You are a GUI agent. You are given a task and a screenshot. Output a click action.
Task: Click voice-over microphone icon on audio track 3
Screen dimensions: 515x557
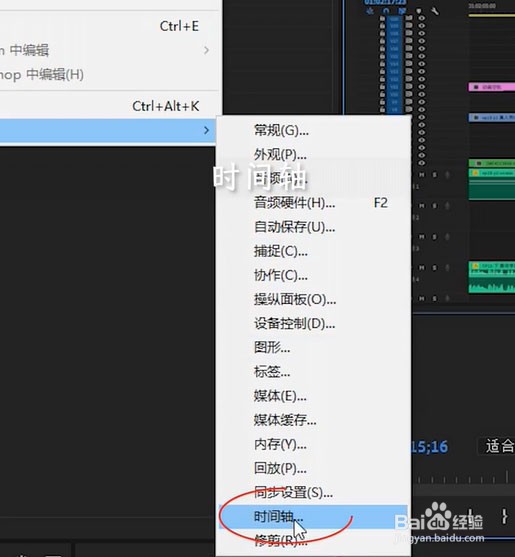pos(447,237)
